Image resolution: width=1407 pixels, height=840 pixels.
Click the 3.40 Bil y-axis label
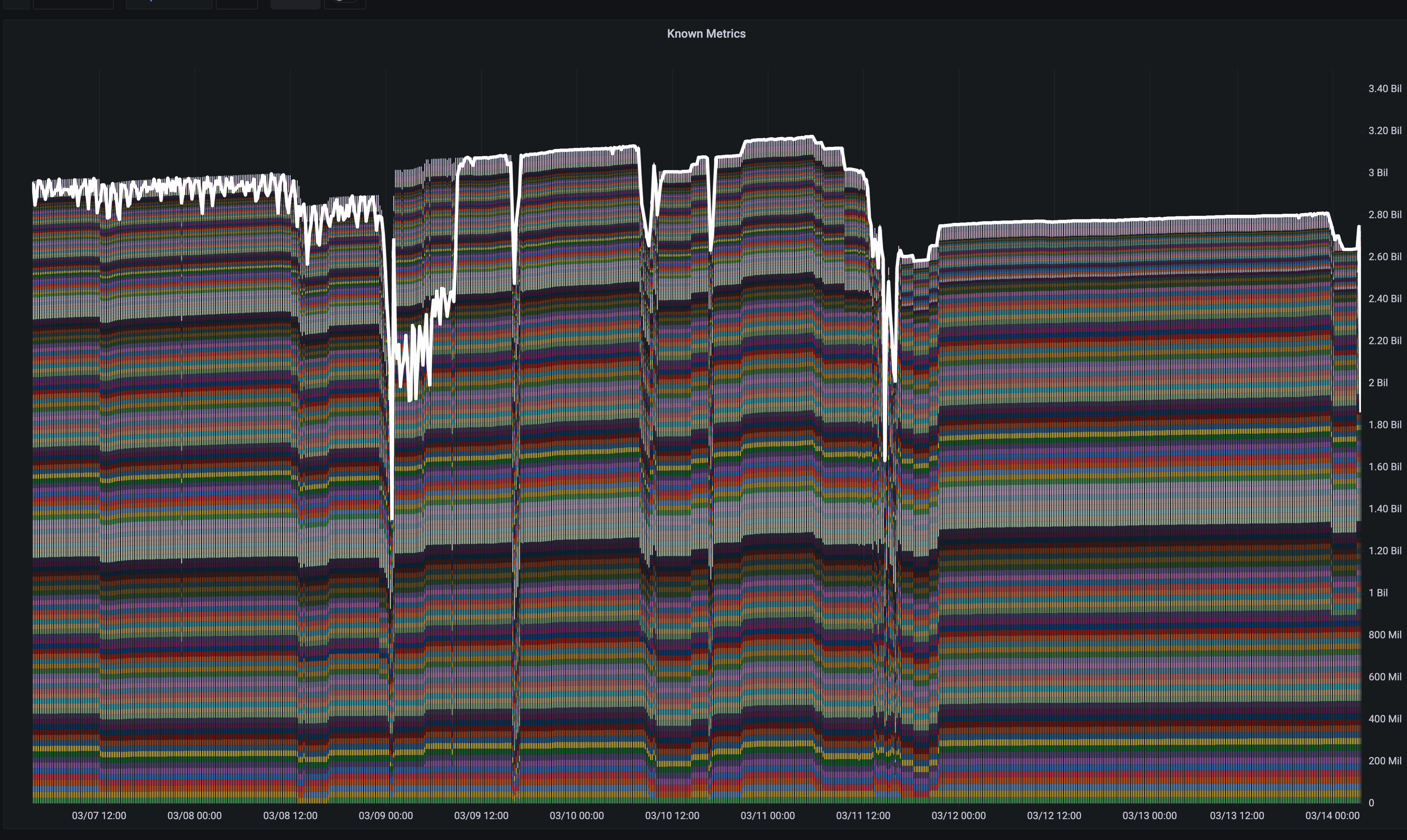click(x=1385, y=89)
